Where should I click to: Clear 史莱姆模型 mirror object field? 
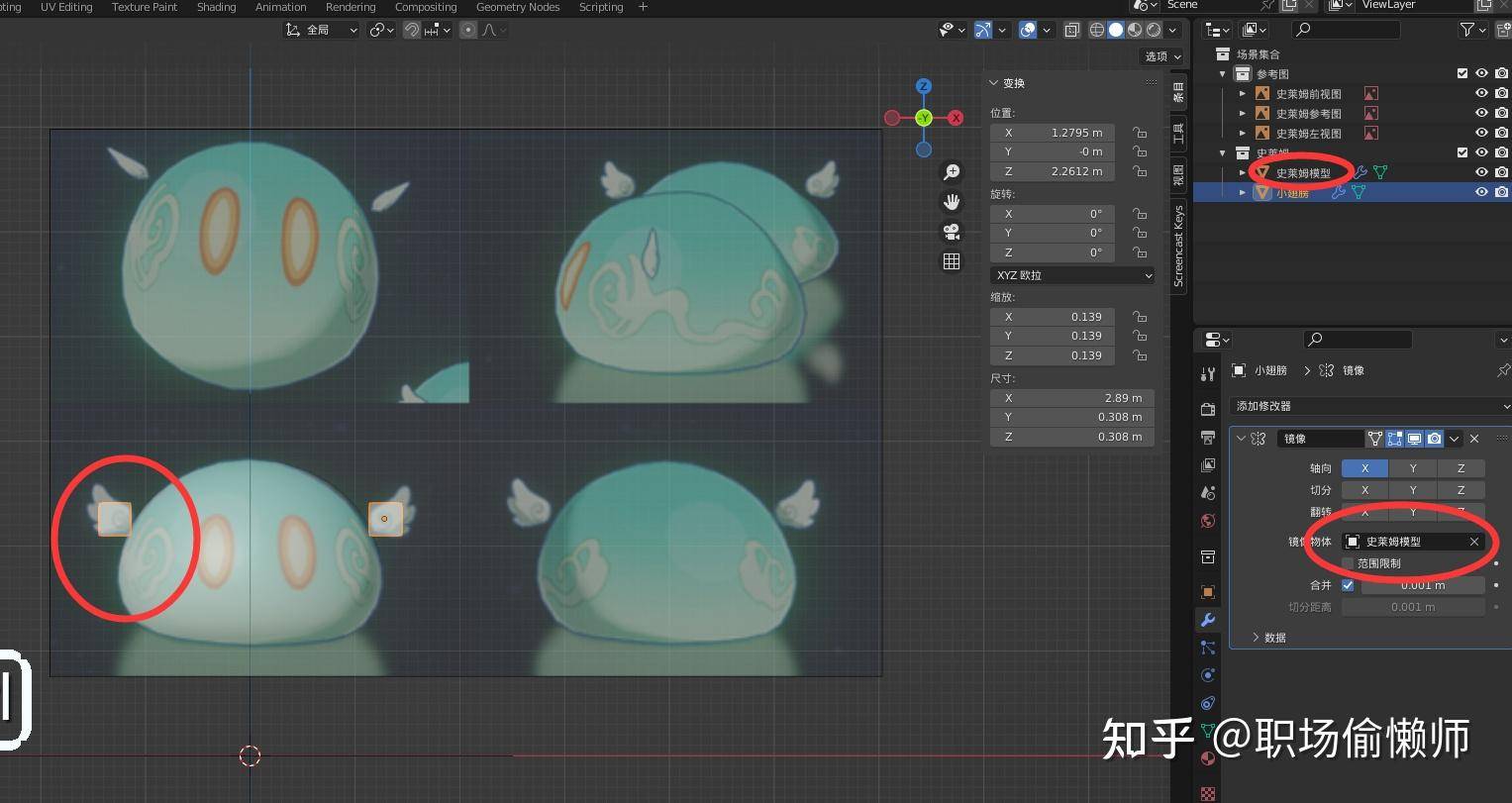click(x=1473, y=542)
